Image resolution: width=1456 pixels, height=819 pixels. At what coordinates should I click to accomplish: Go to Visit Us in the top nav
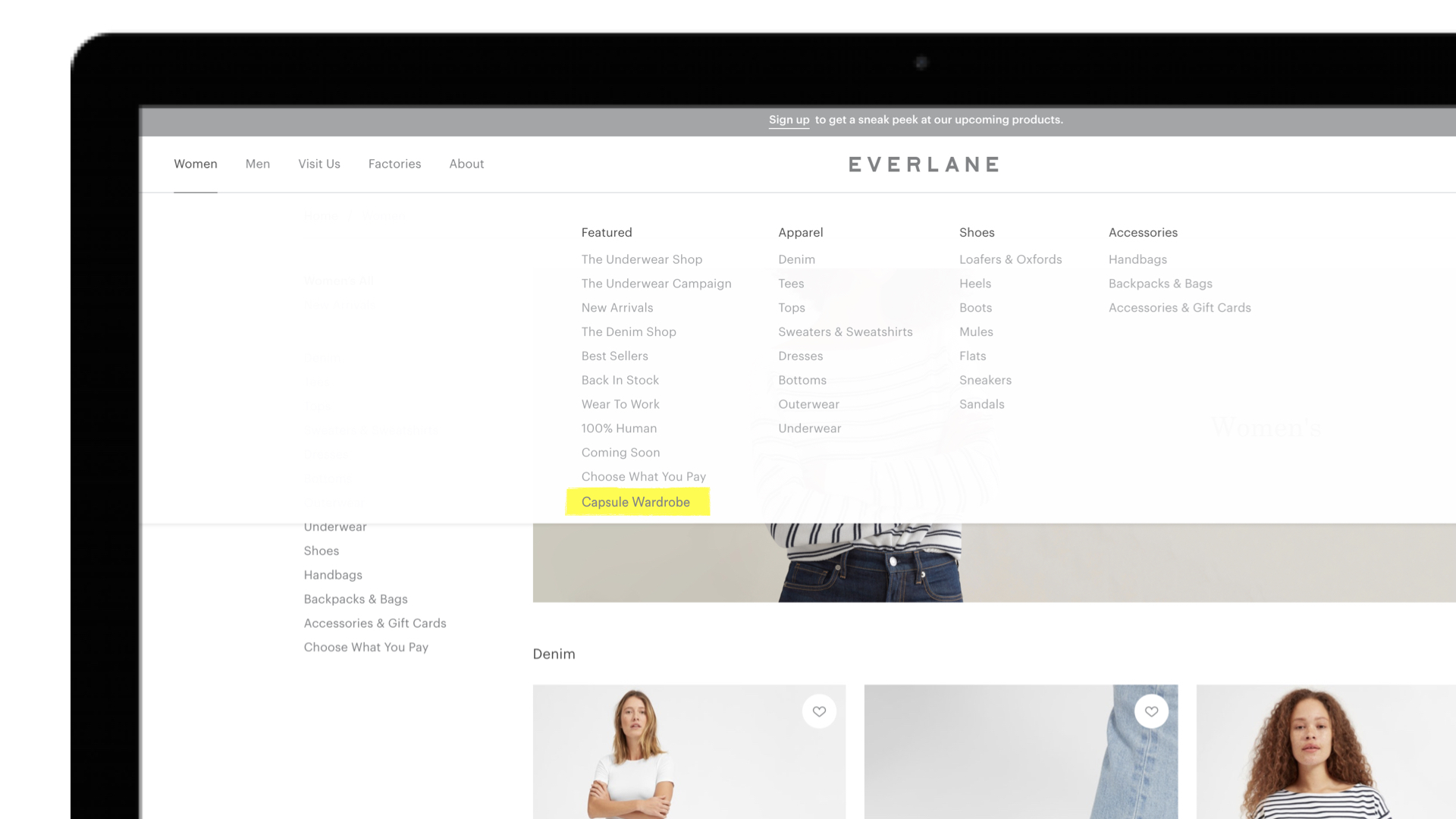coord(319,164)
